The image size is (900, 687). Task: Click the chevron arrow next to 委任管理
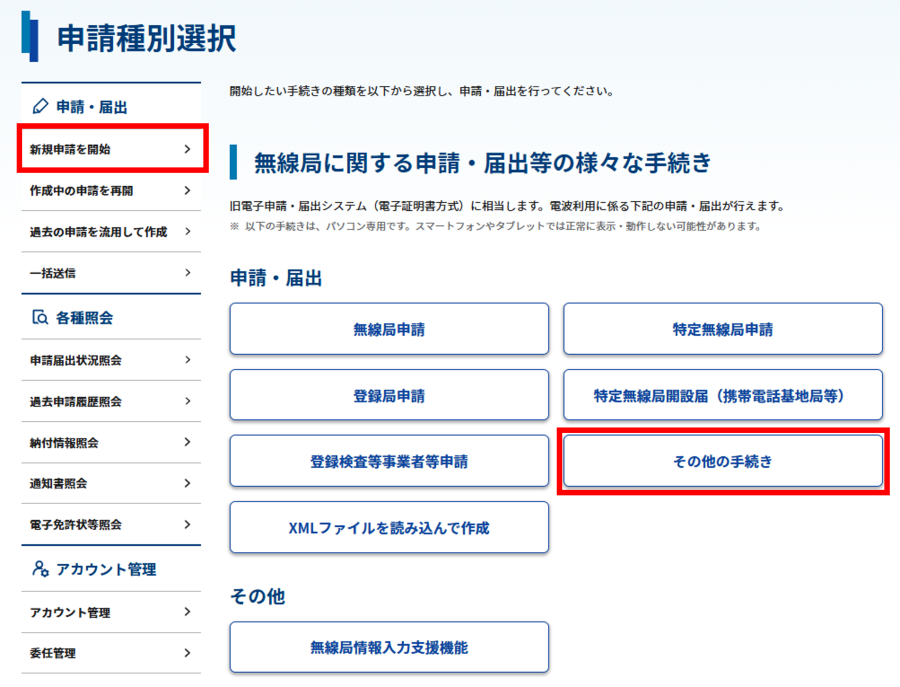click(x=187, y=653)
